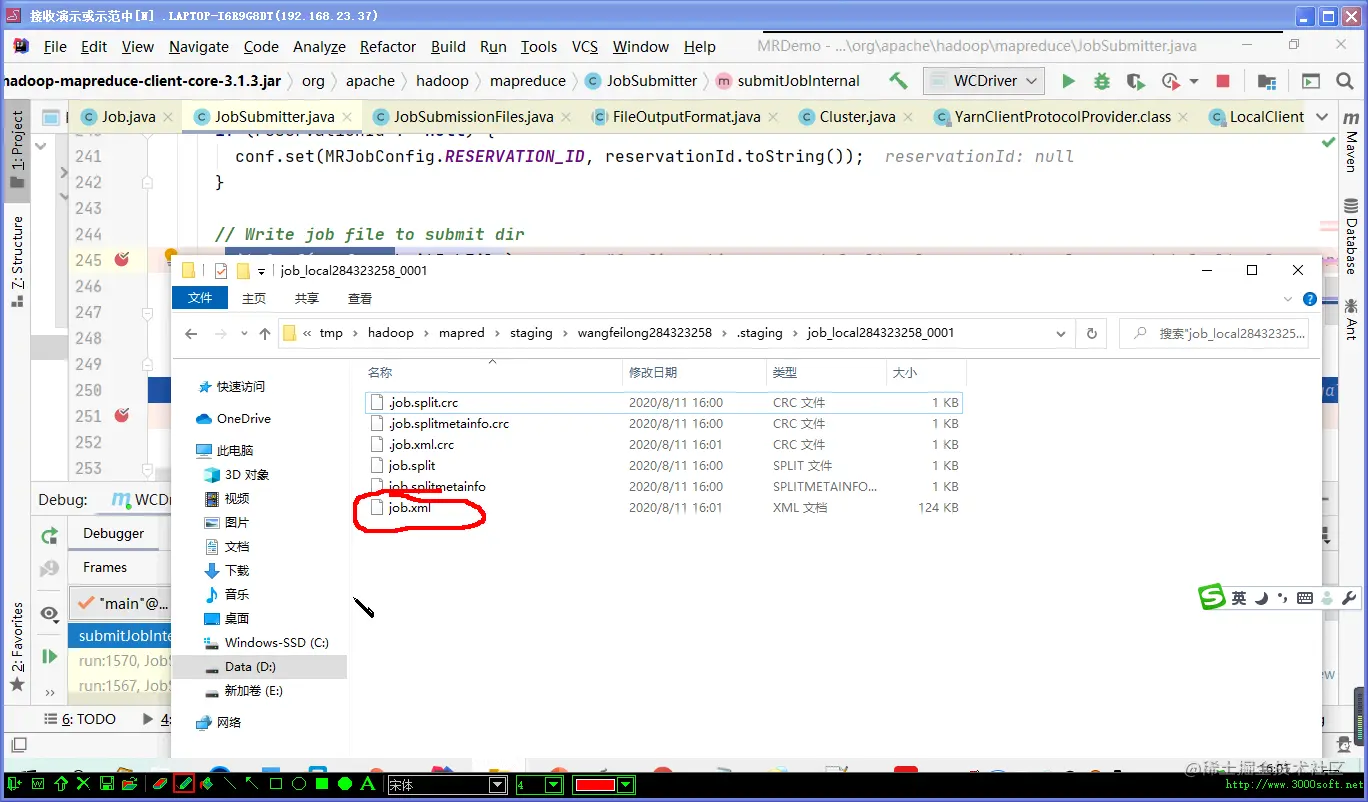Open the font name dropdown showing 宋体
The width and height of the screenshot is (1368, 802).
(x=497, y=785)
